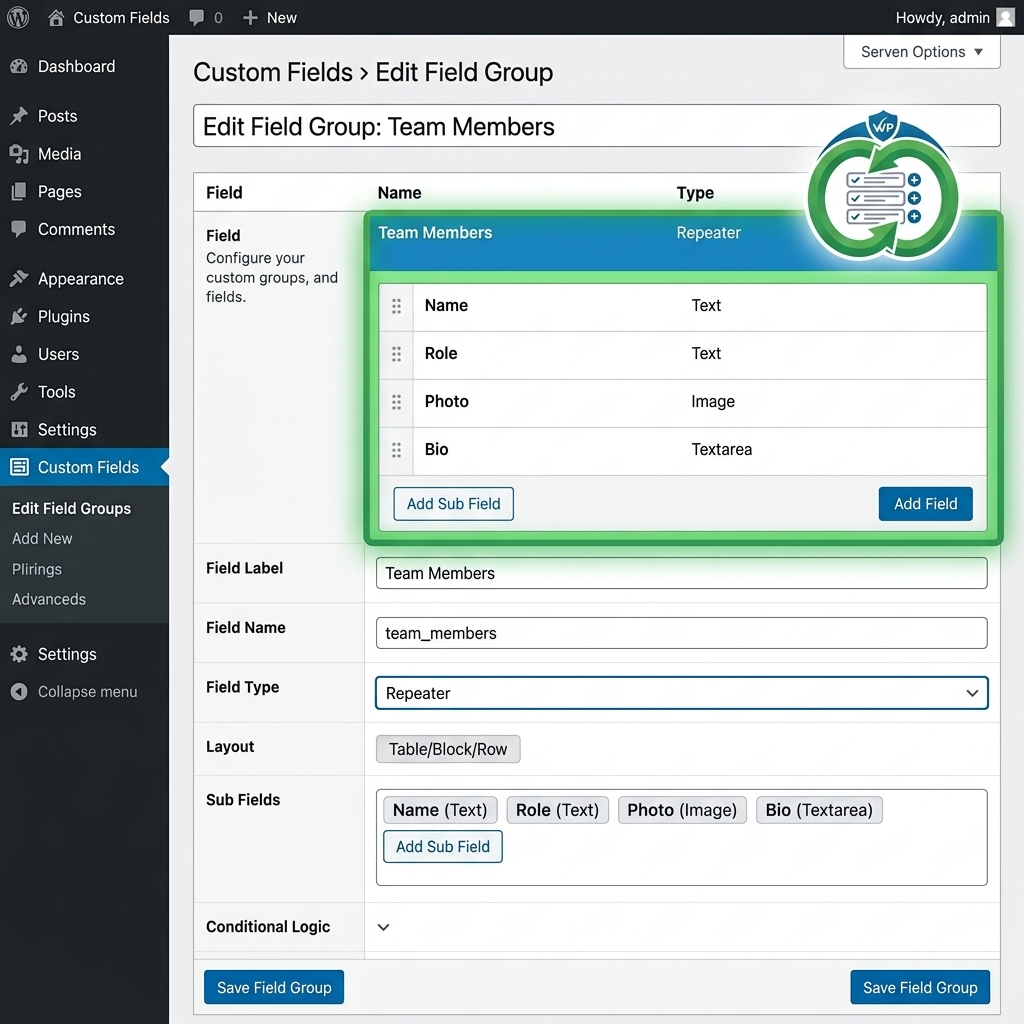Select Add New submenu item
1024x1024 pixels.
click(x=42, y=539)
